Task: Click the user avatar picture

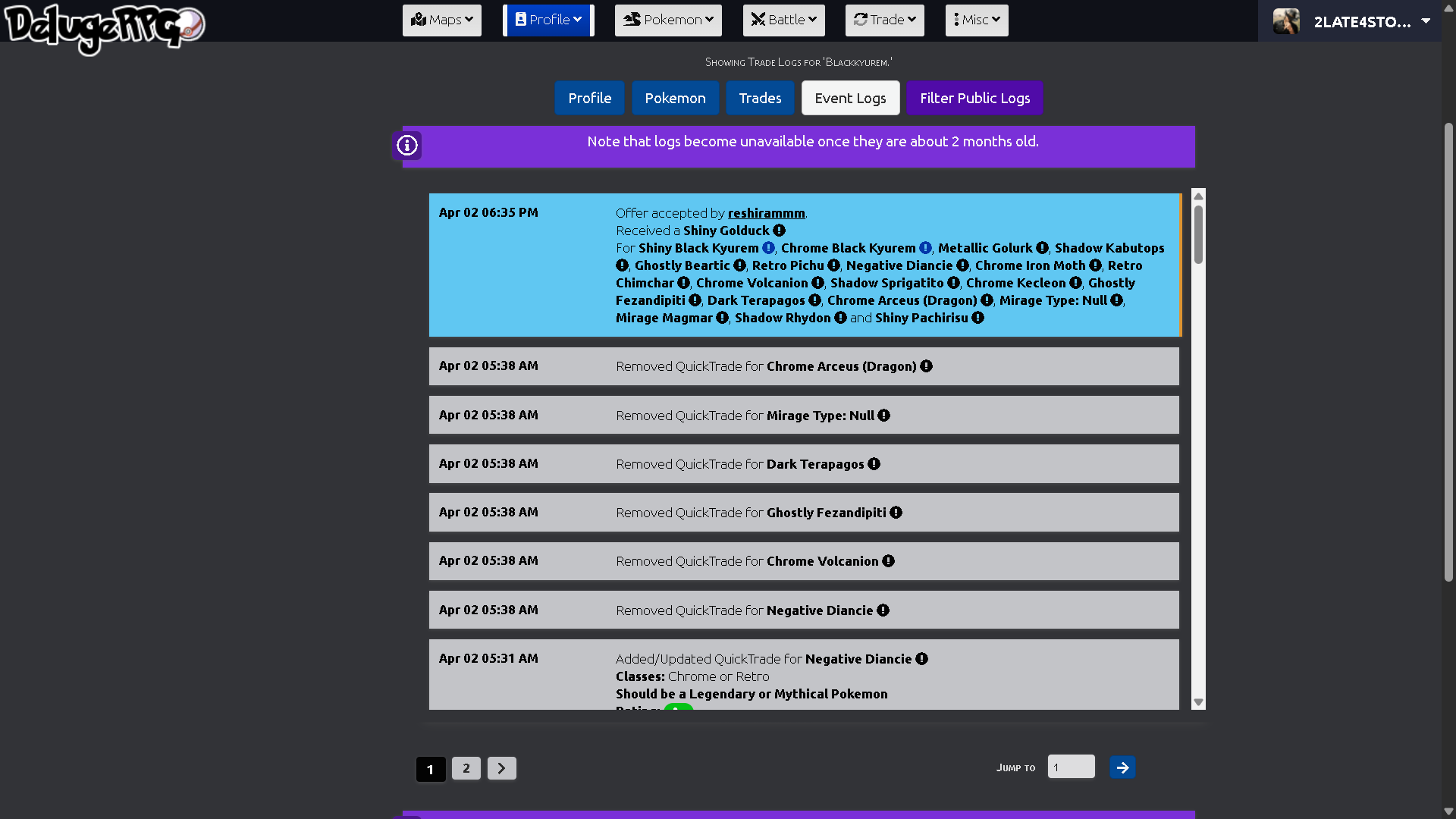Action: pos(1286,21)
